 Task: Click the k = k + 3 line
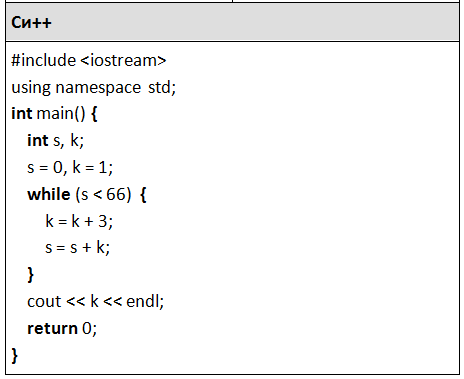point(79,221)
